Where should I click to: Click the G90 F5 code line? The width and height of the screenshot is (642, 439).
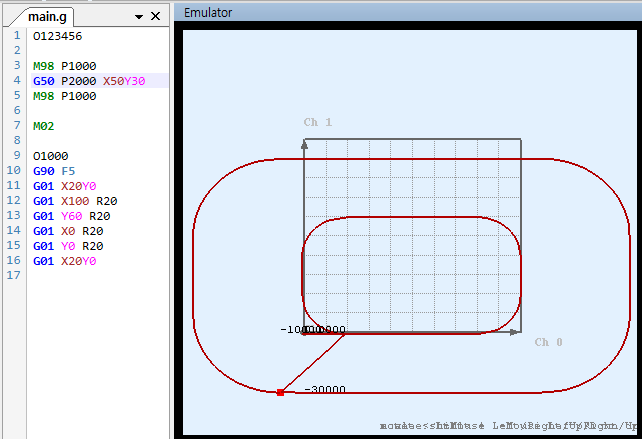[54, 171]
